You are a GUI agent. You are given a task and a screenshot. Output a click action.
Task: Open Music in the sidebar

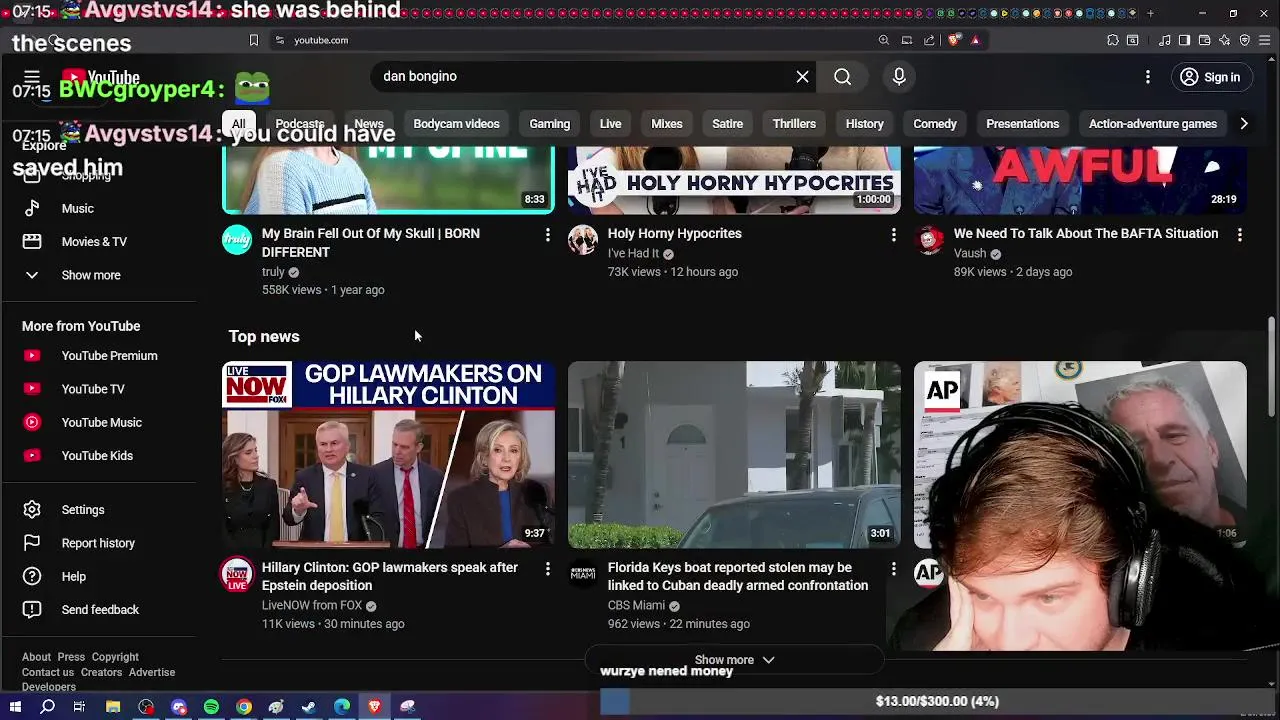point(100,208)
